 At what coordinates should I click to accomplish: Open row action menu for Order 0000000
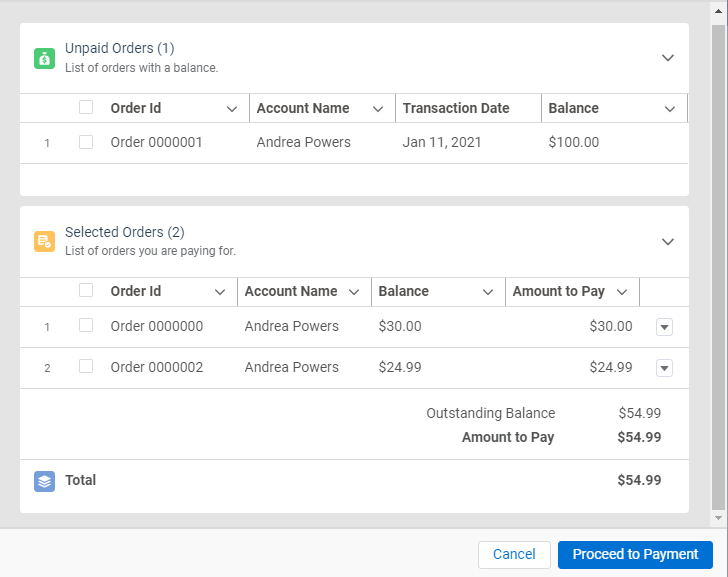[664, 327]
